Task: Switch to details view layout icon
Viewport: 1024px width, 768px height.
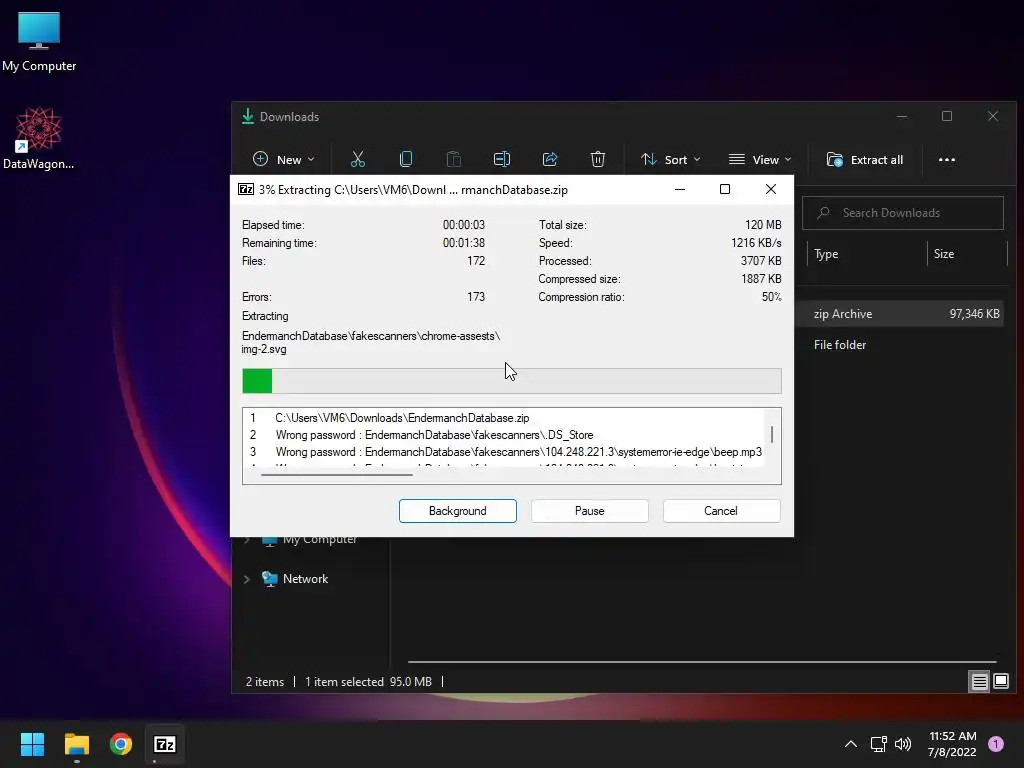Action: click(x=979, y=682)
